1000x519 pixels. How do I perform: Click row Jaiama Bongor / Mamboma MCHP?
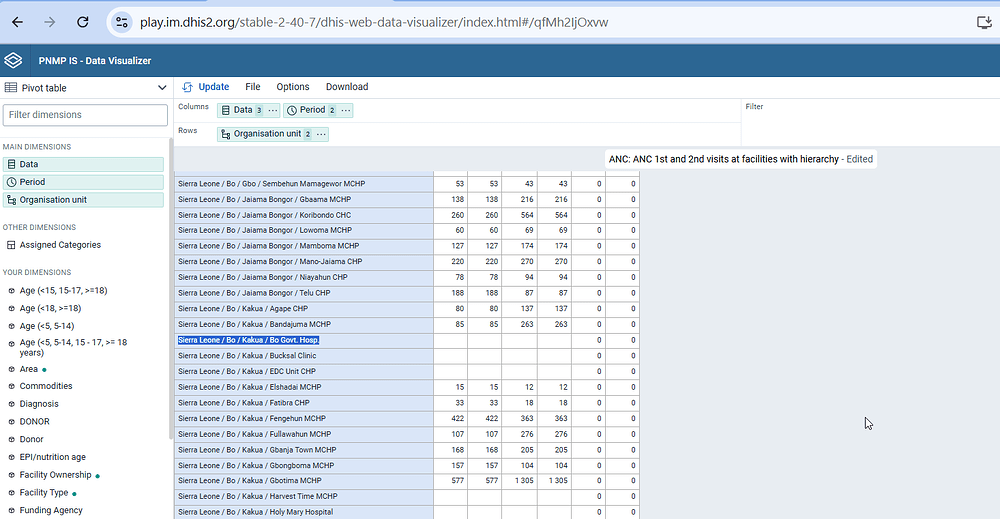(304, 246)
